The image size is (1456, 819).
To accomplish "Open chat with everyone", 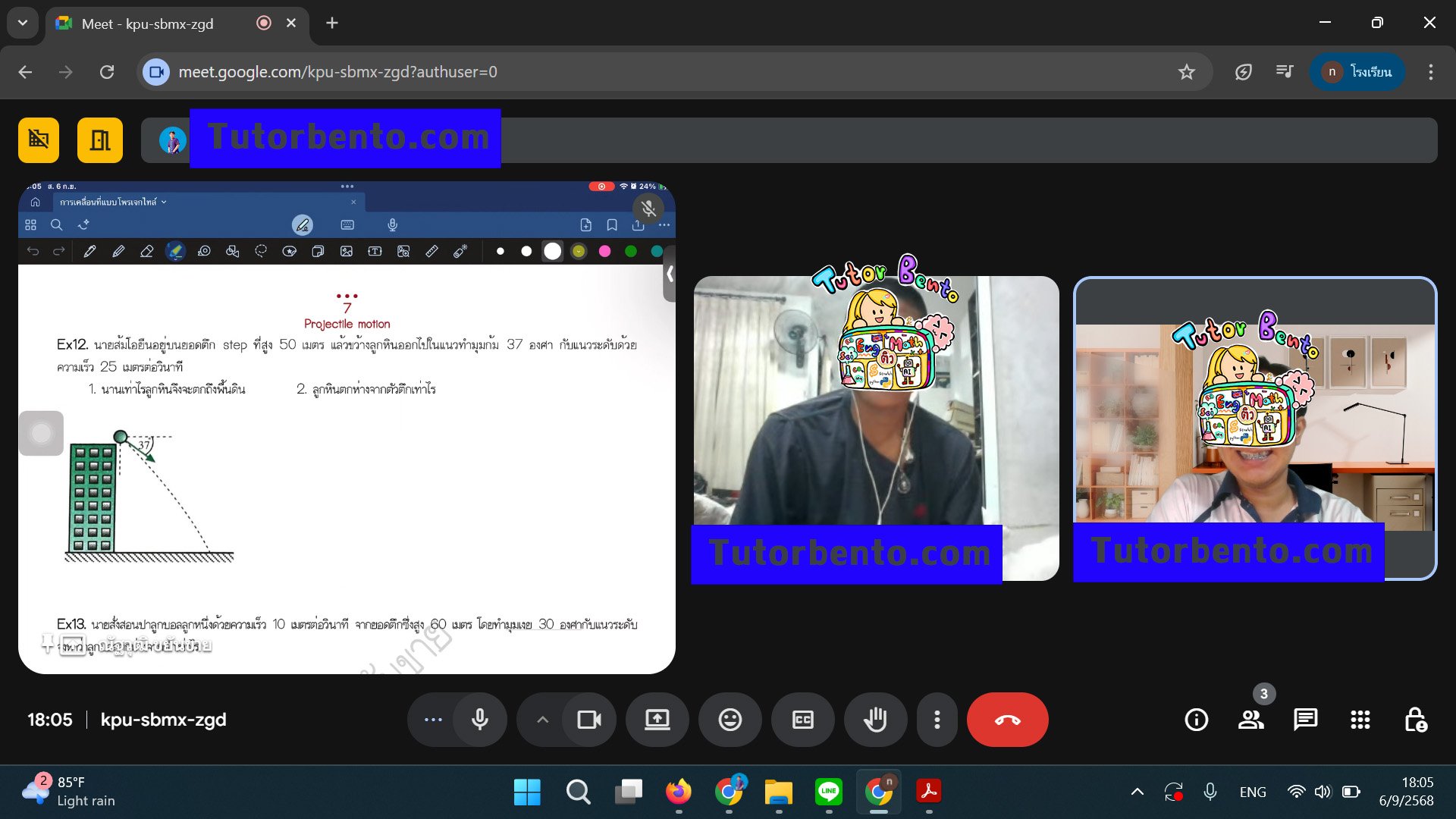I will click(1305, 720).
